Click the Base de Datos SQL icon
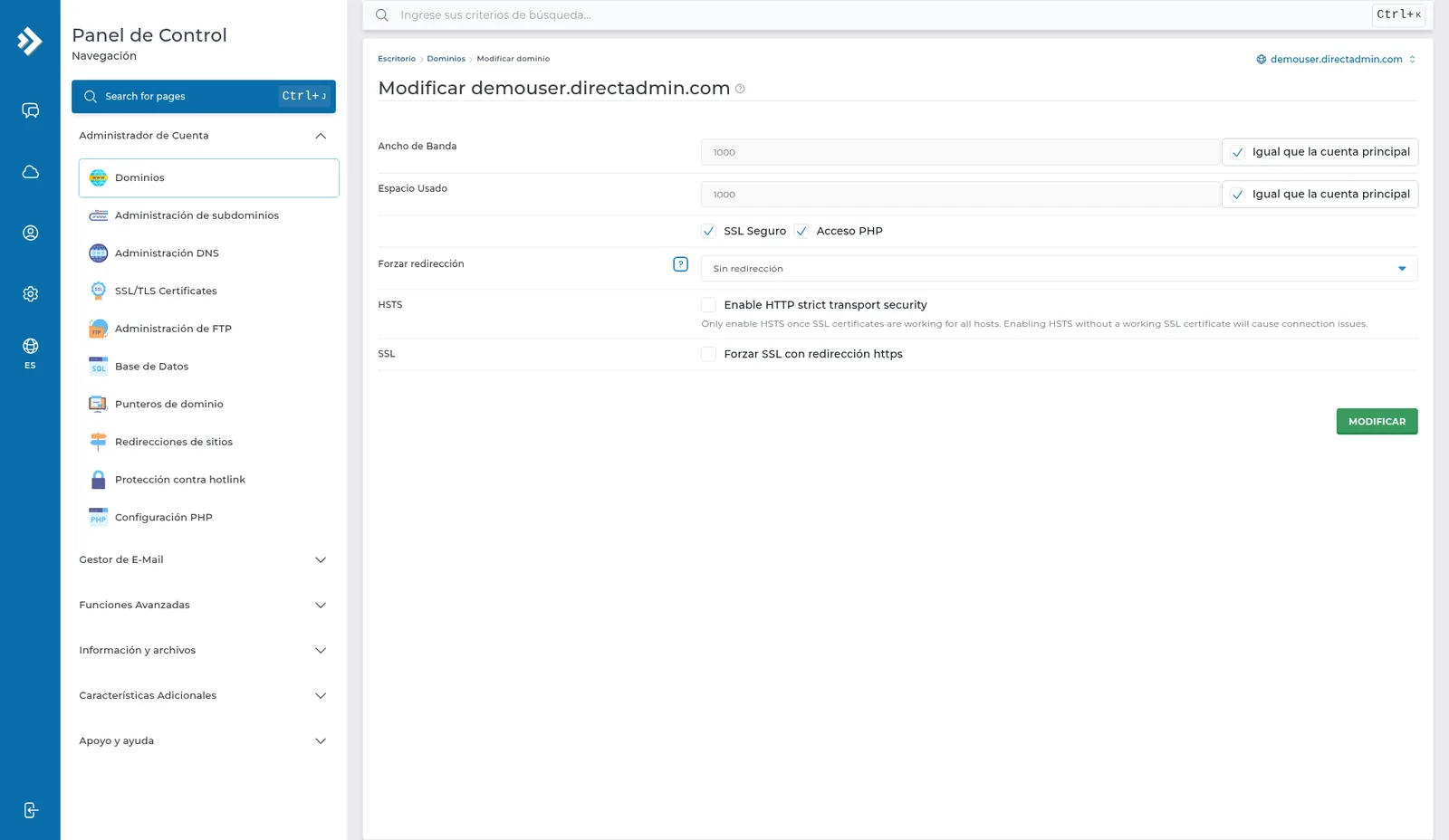The width and height of the screenshot is (1449, 840). pyautogui.click(x=99, y=367)
